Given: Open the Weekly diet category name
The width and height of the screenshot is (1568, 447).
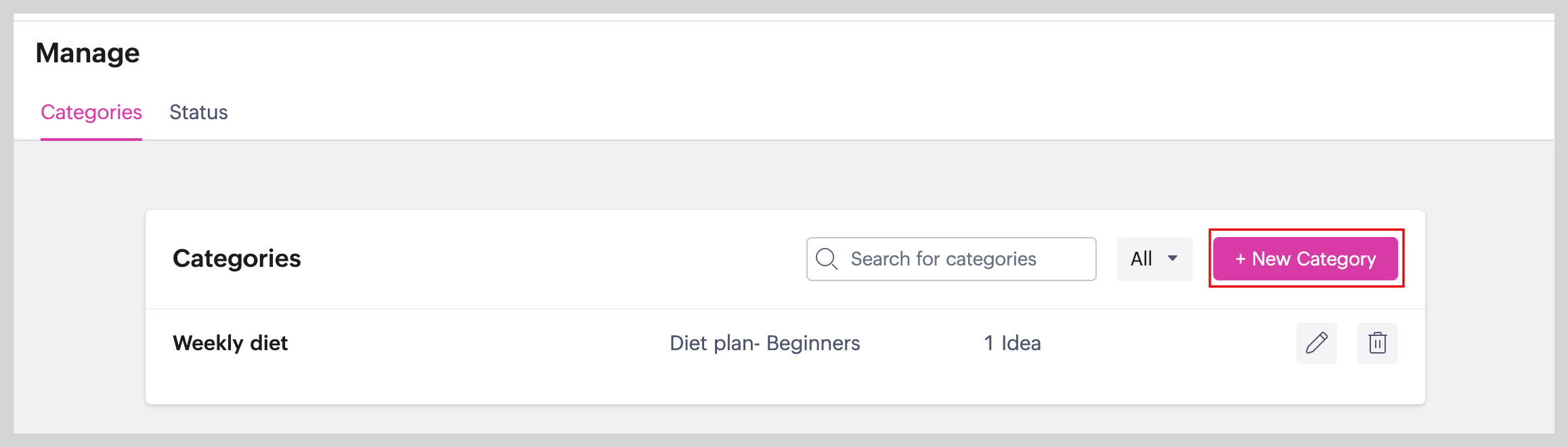Looking at the screenshot, I should pos(230,343).
